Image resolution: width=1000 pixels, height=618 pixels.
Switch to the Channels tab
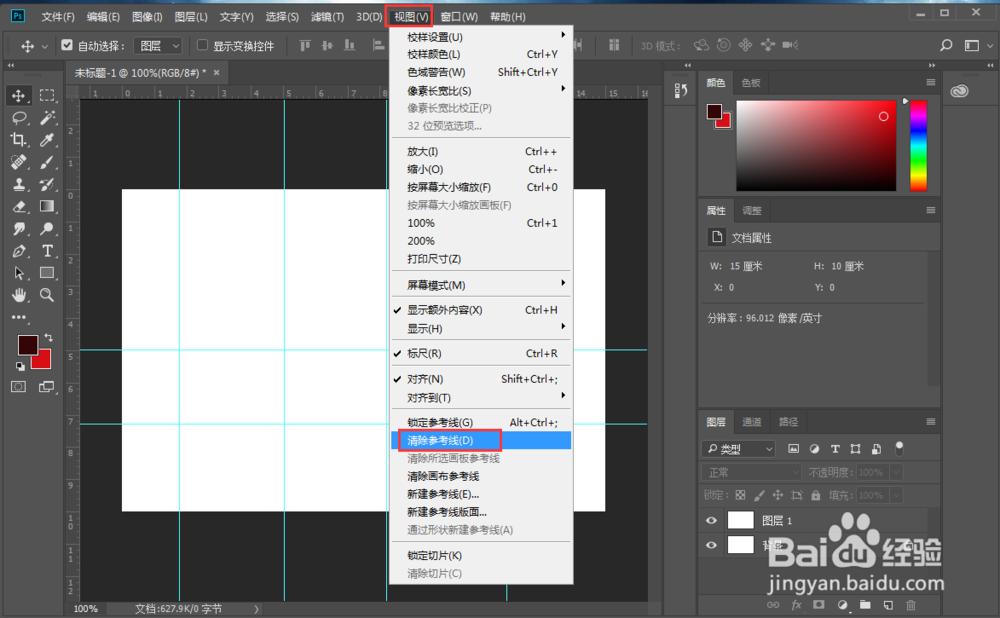751,422
